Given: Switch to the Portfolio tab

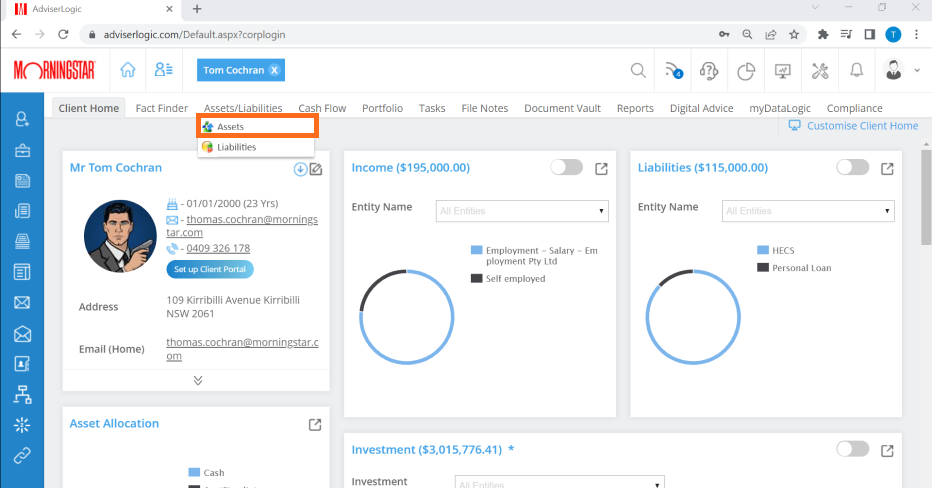Looking at the screenshot, I should click(x=382, y=108).
